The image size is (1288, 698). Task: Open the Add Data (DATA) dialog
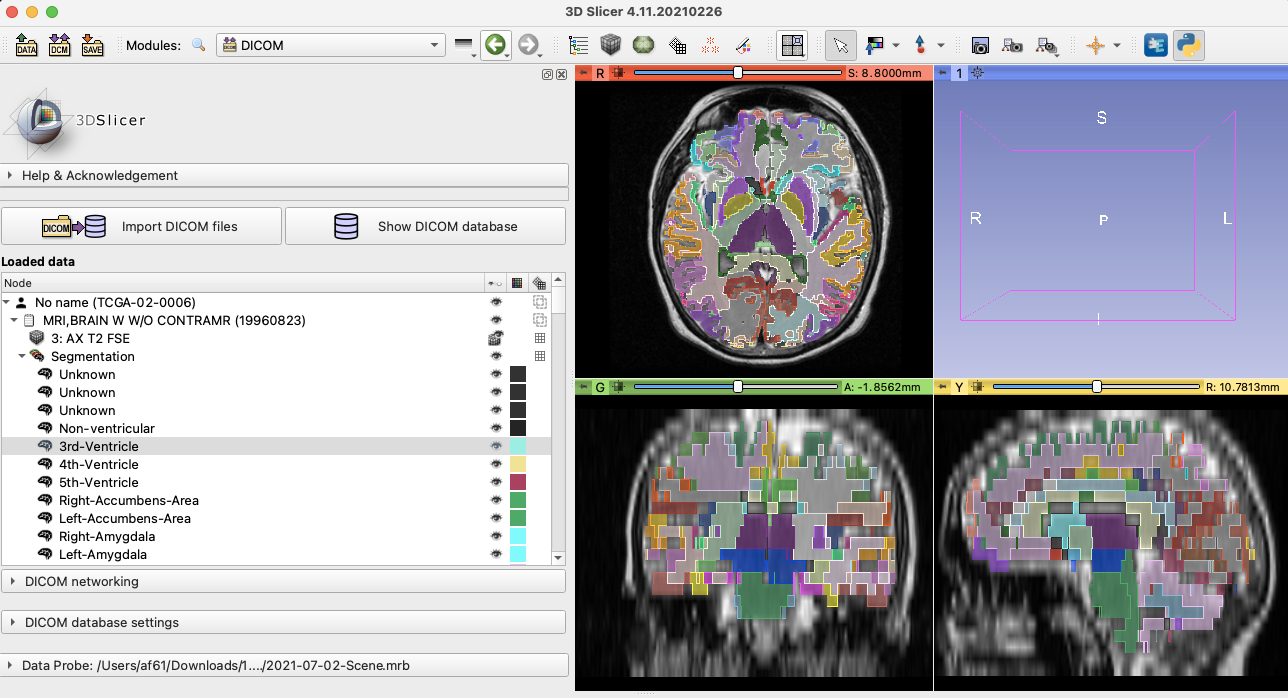coord(26,45)
